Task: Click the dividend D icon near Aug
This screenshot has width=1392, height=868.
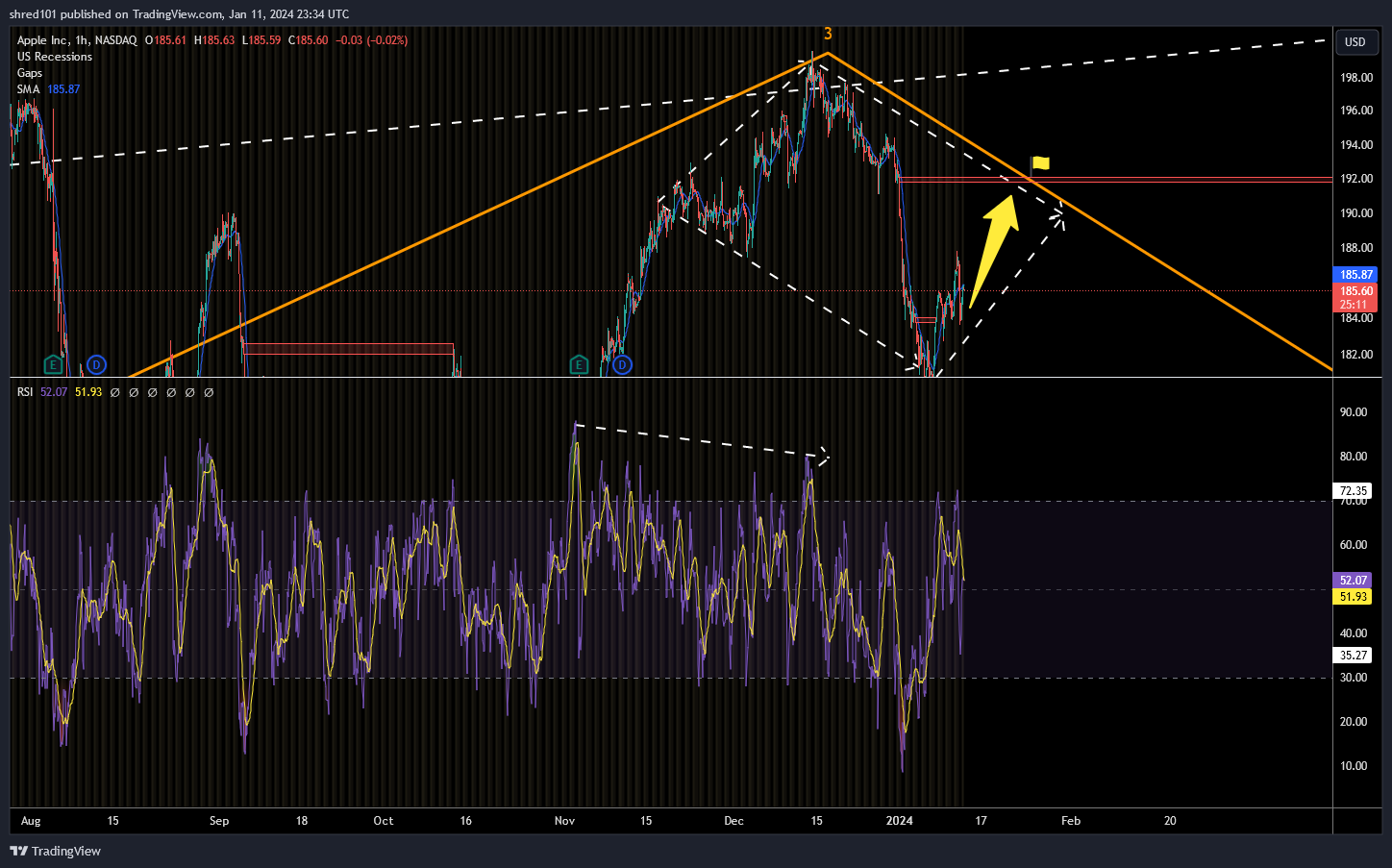Action: [96, 364]
